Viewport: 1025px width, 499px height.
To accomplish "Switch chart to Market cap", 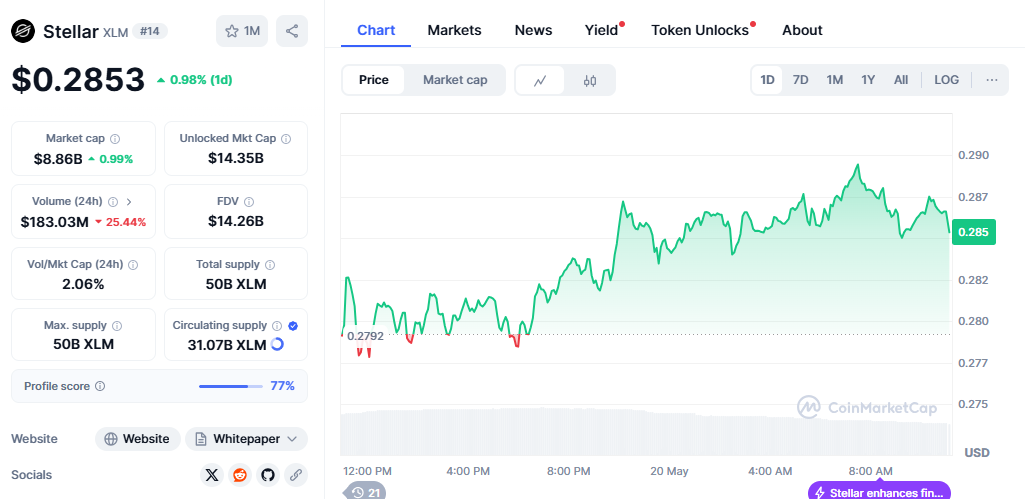I will click(455, 80).
